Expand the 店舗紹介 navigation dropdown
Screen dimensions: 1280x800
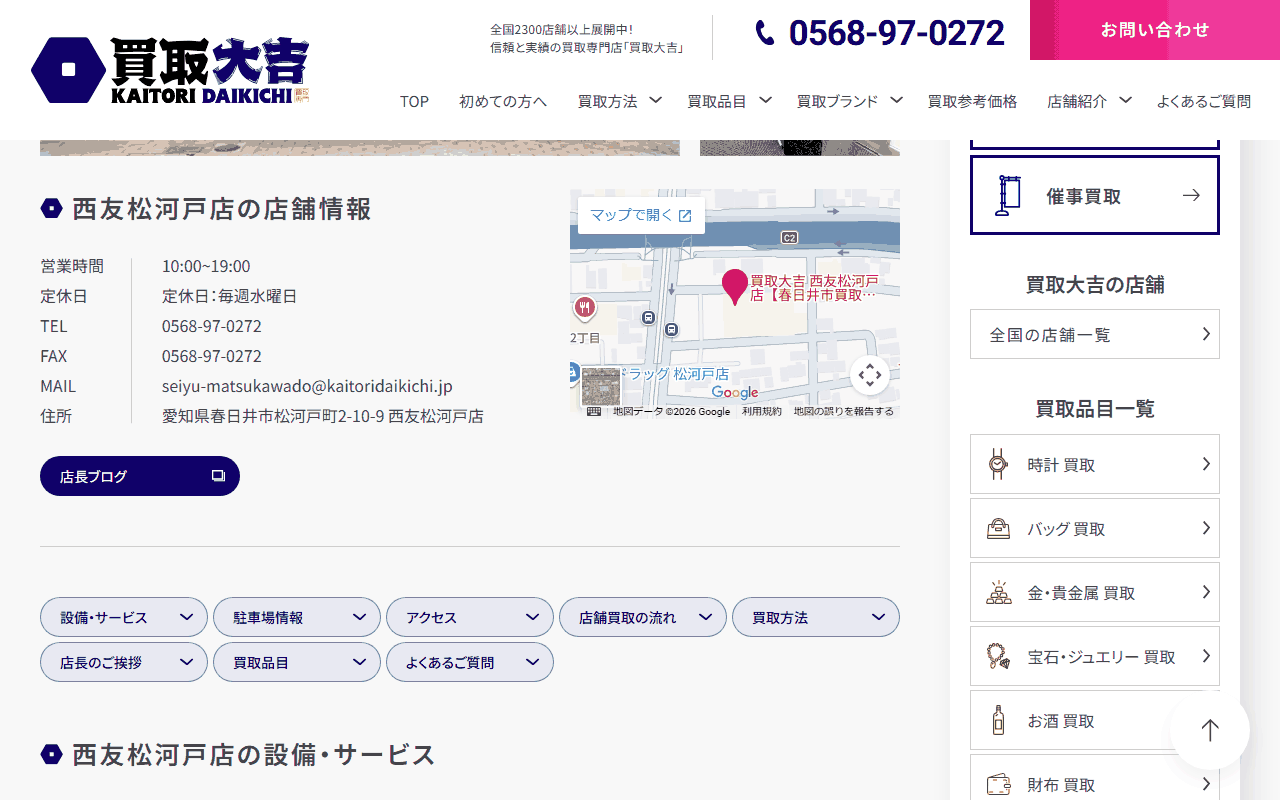tap(1089, 101)
